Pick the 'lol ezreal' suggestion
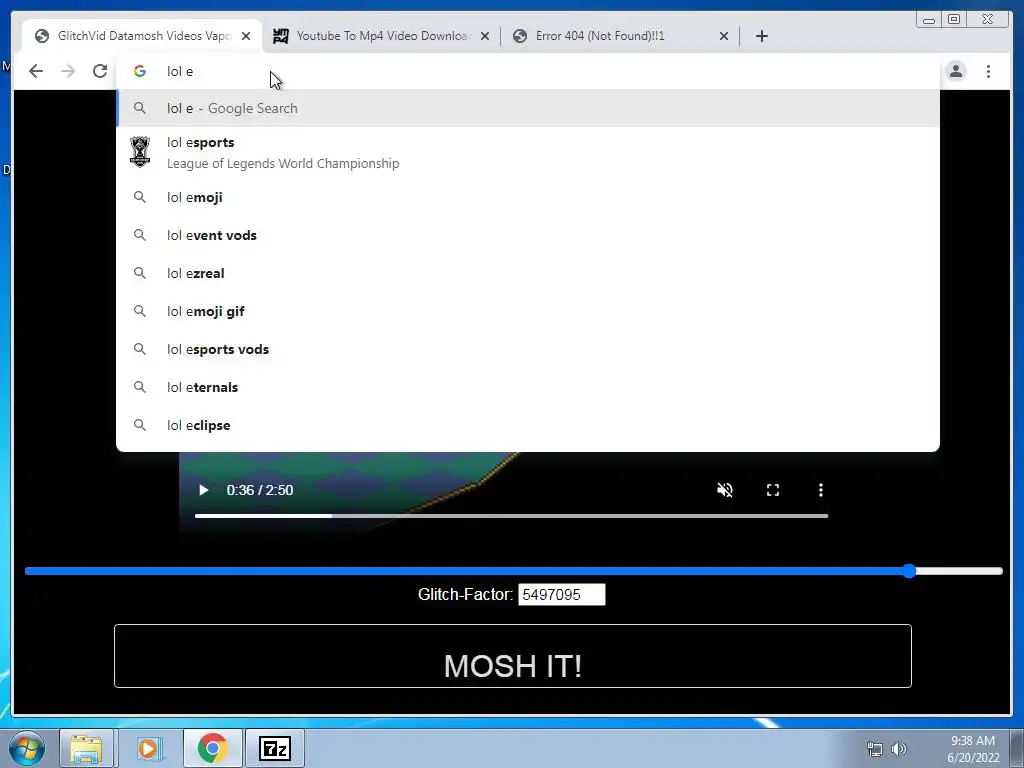The width and height of the screenshot is (1024, 768). [528, 273]
